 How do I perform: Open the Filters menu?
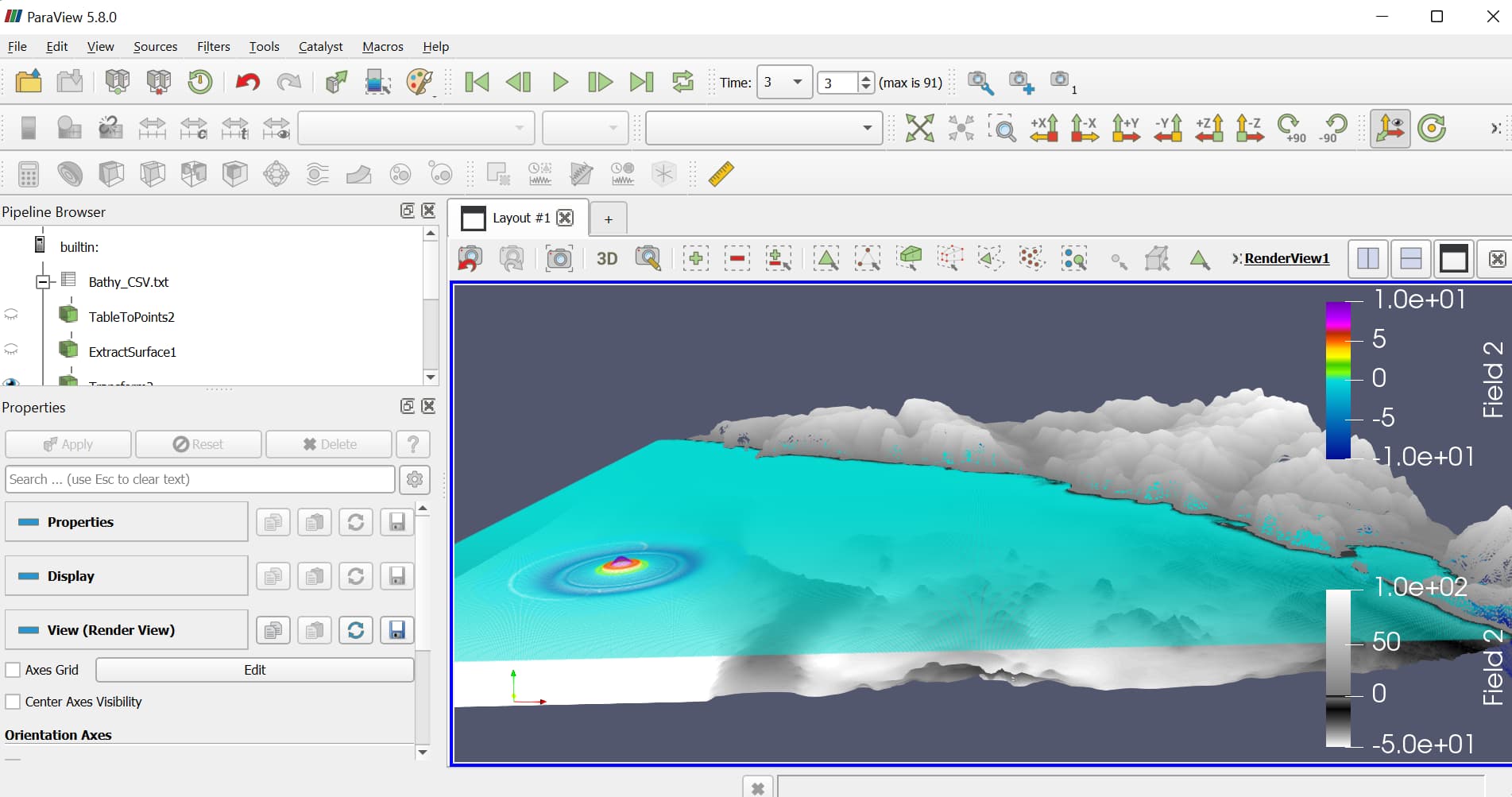pos(213,46)
